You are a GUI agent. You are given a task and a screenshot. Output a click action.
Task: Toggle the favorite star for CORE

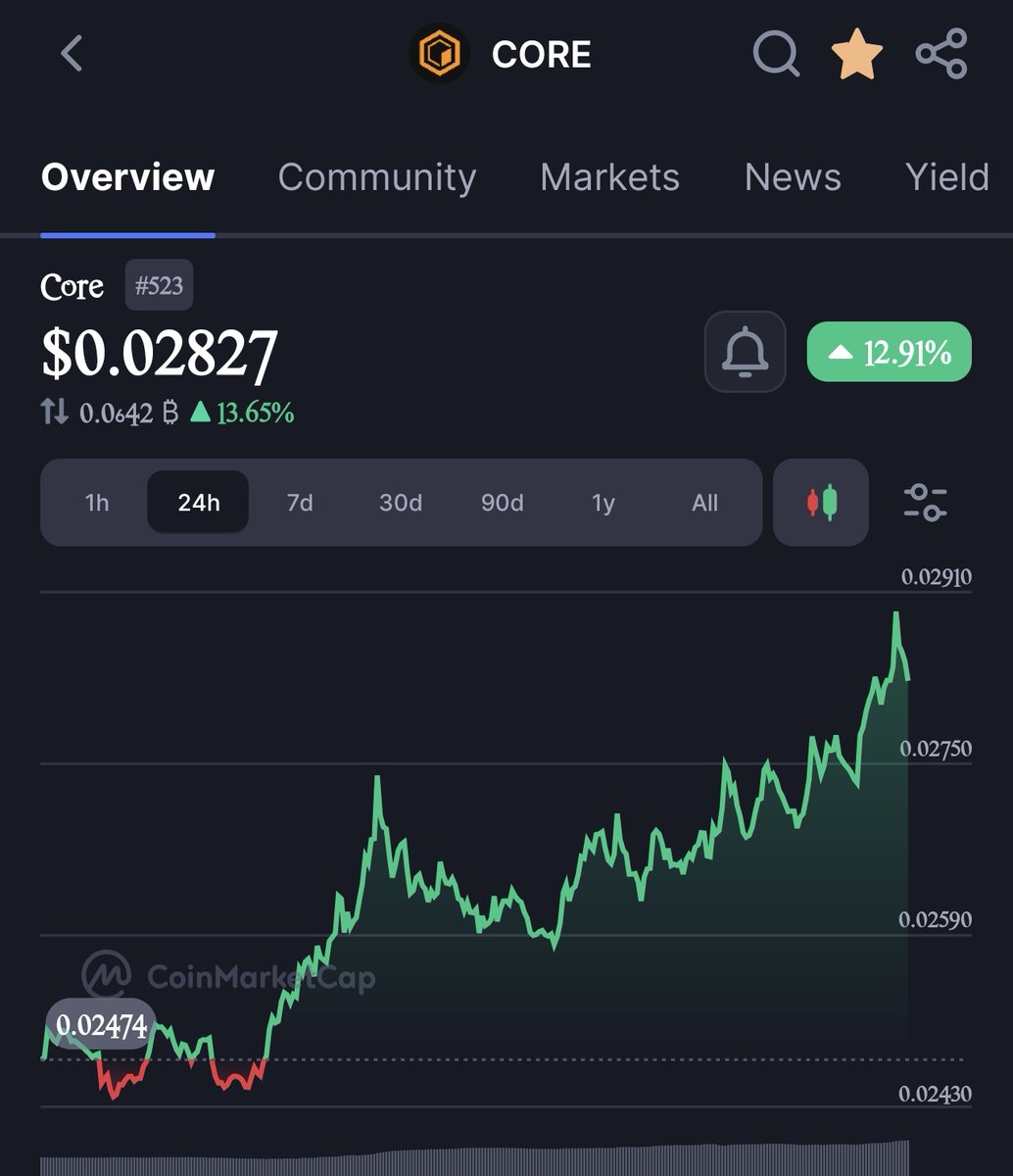857,54
